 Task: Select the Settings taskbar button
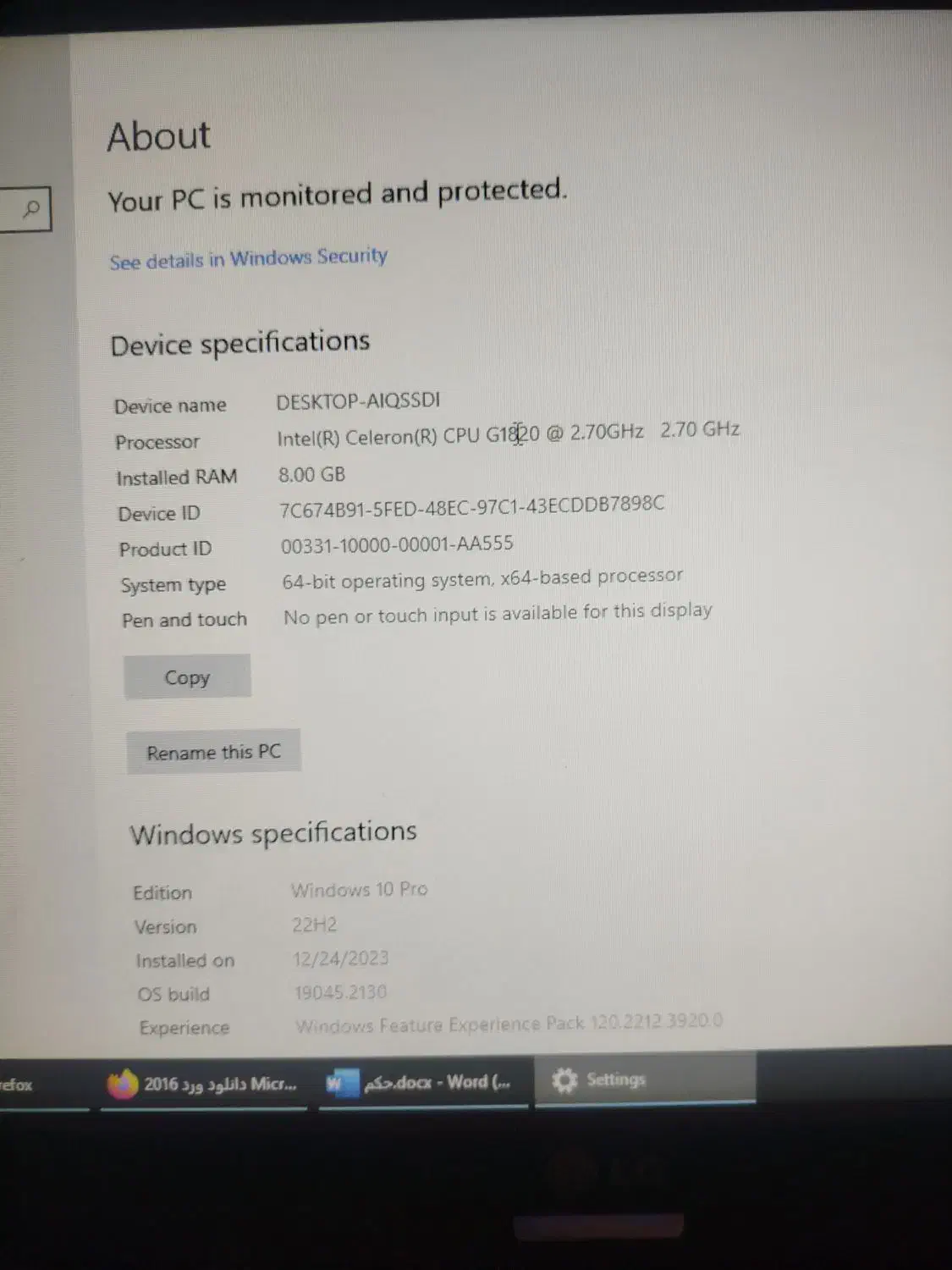(x=645, y=1079)
